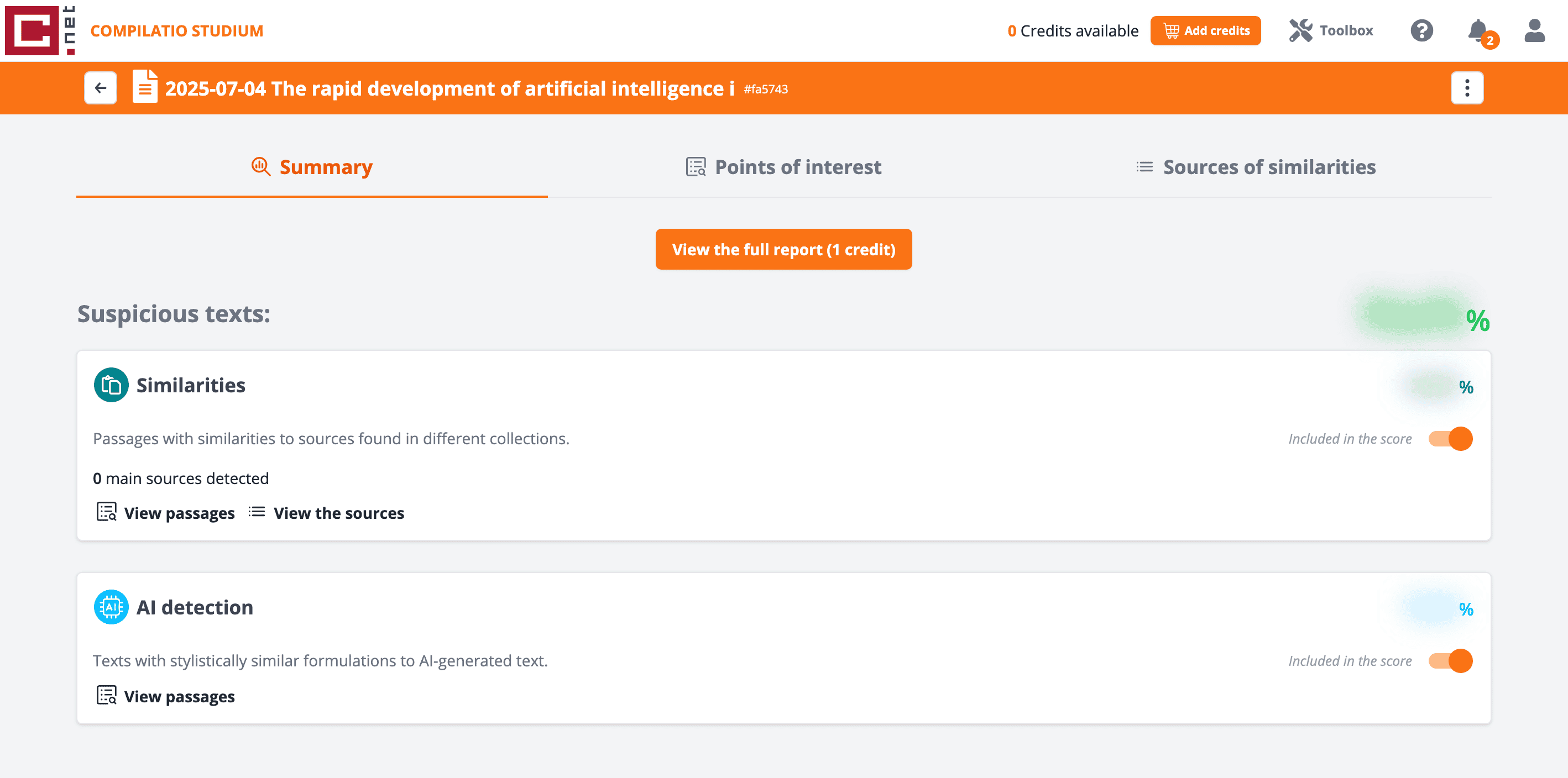Click the document file icon
Image resolution: width=1568 pixels, height=778 pixels.
coord(145,87)
